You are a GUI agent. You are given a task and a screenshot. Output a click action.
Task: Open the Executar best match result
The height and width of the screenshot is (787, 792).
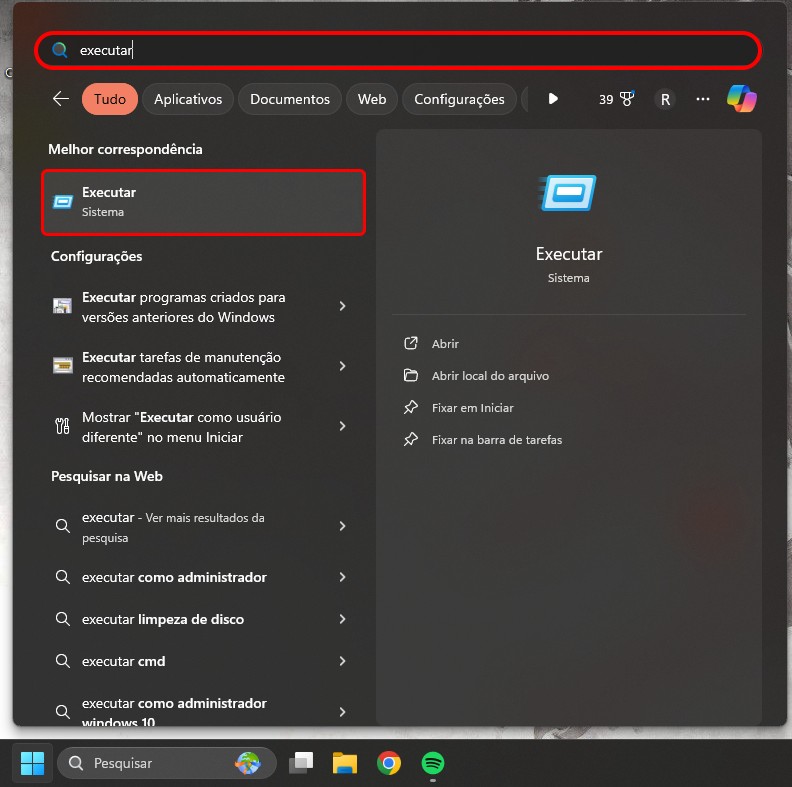203,202
